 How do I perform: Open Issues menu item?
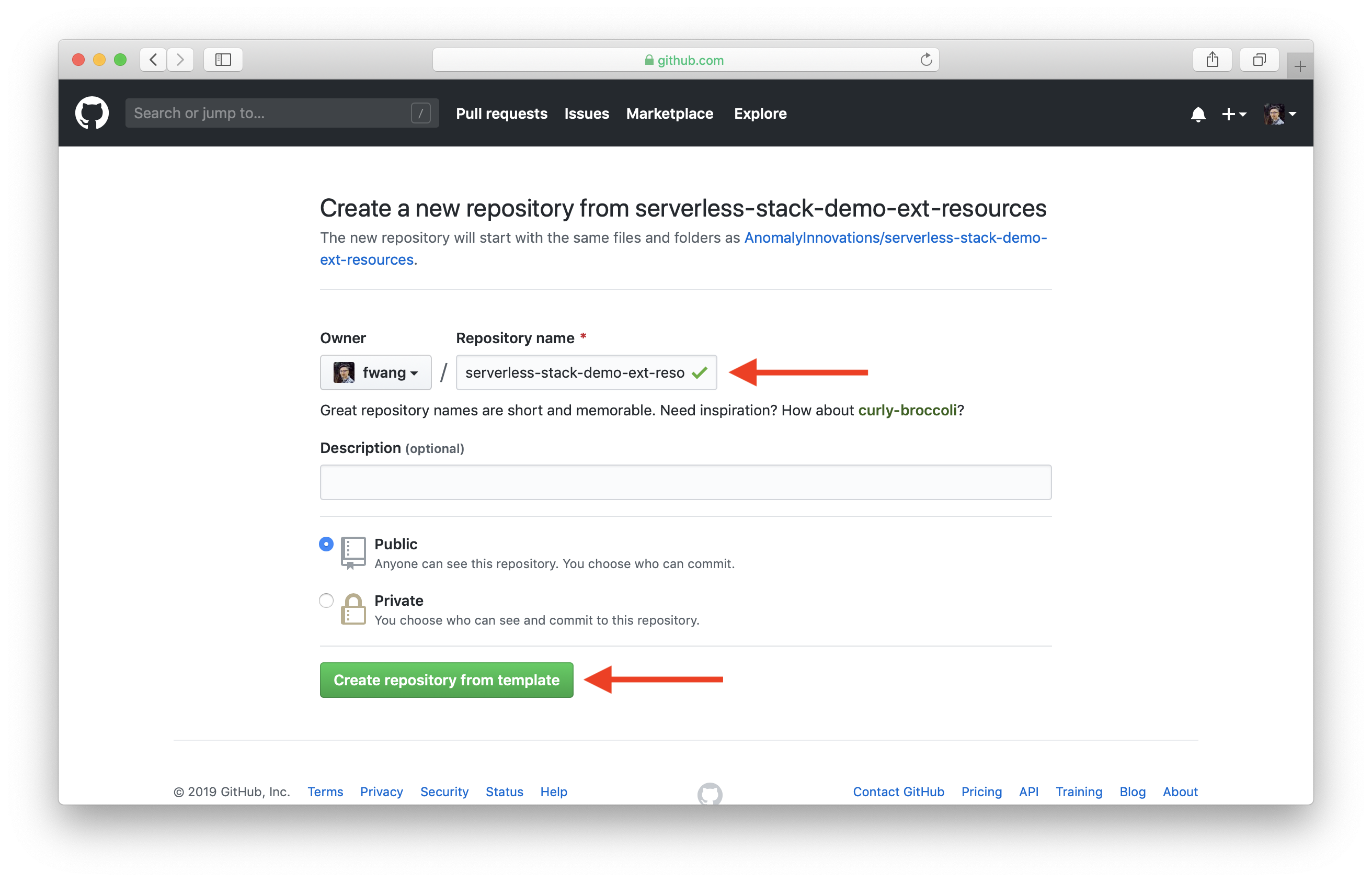coord(587,112)
